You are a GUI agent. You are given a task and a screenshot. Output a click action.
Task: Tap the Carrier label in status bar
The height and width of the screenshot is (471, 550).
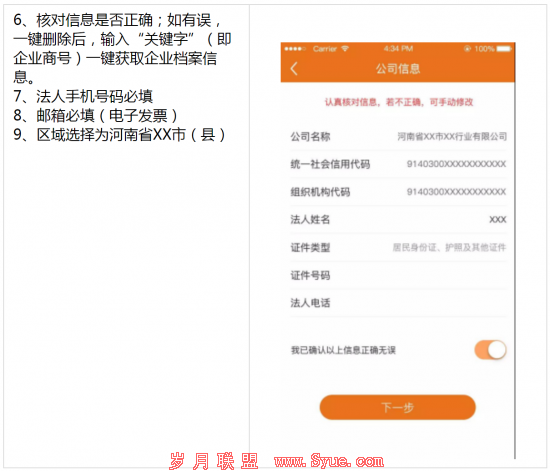click(325, 49)
